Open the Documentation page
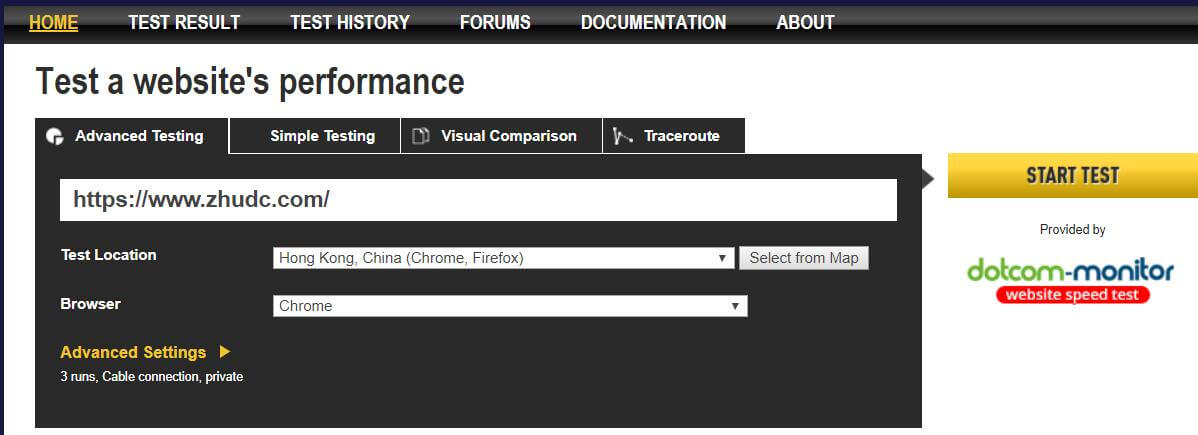Screen dimensions: 1198x435 [653, 22]
